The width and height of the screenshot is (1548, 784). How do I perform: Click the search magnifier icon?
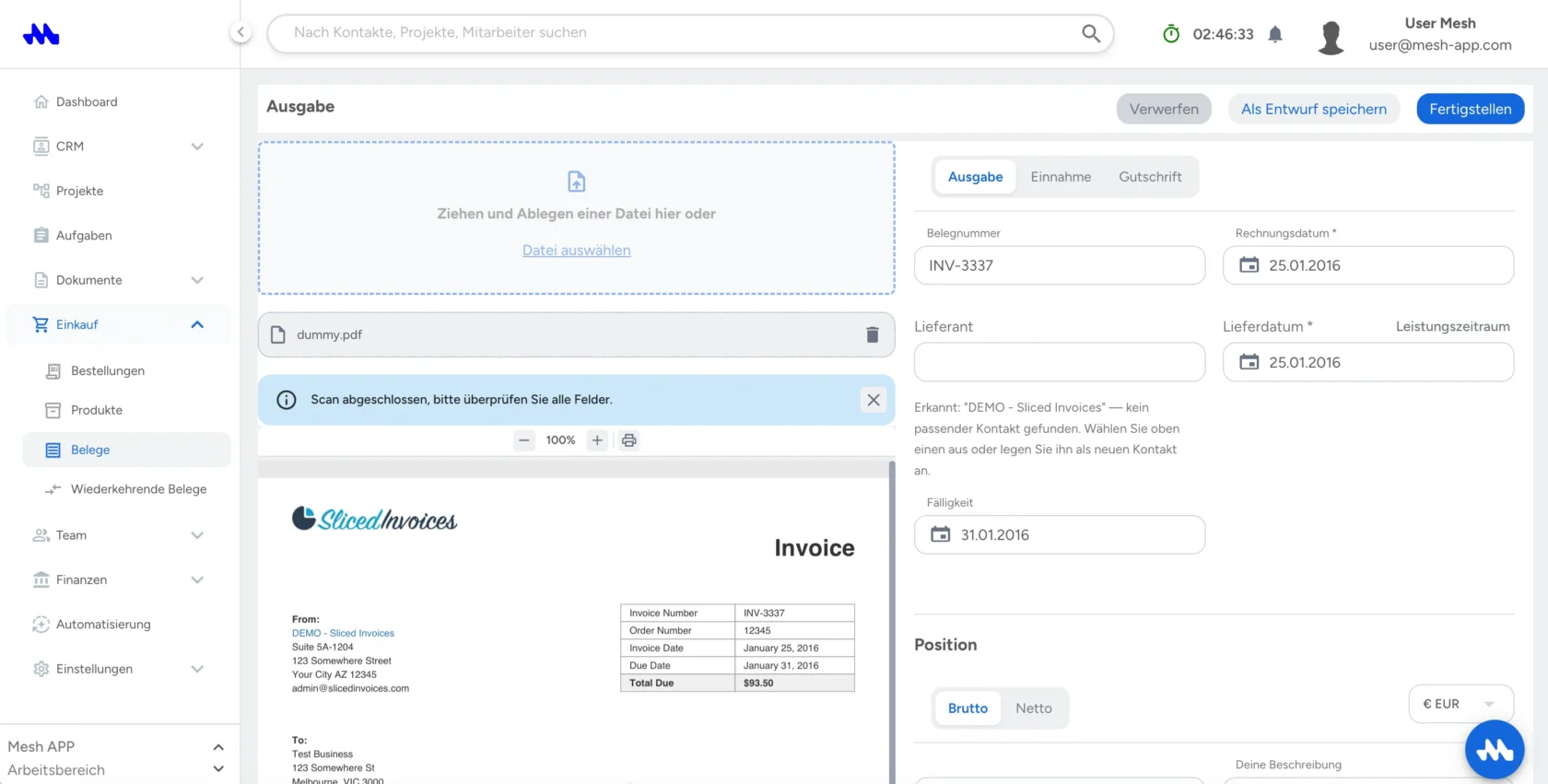pos(1091,33)
